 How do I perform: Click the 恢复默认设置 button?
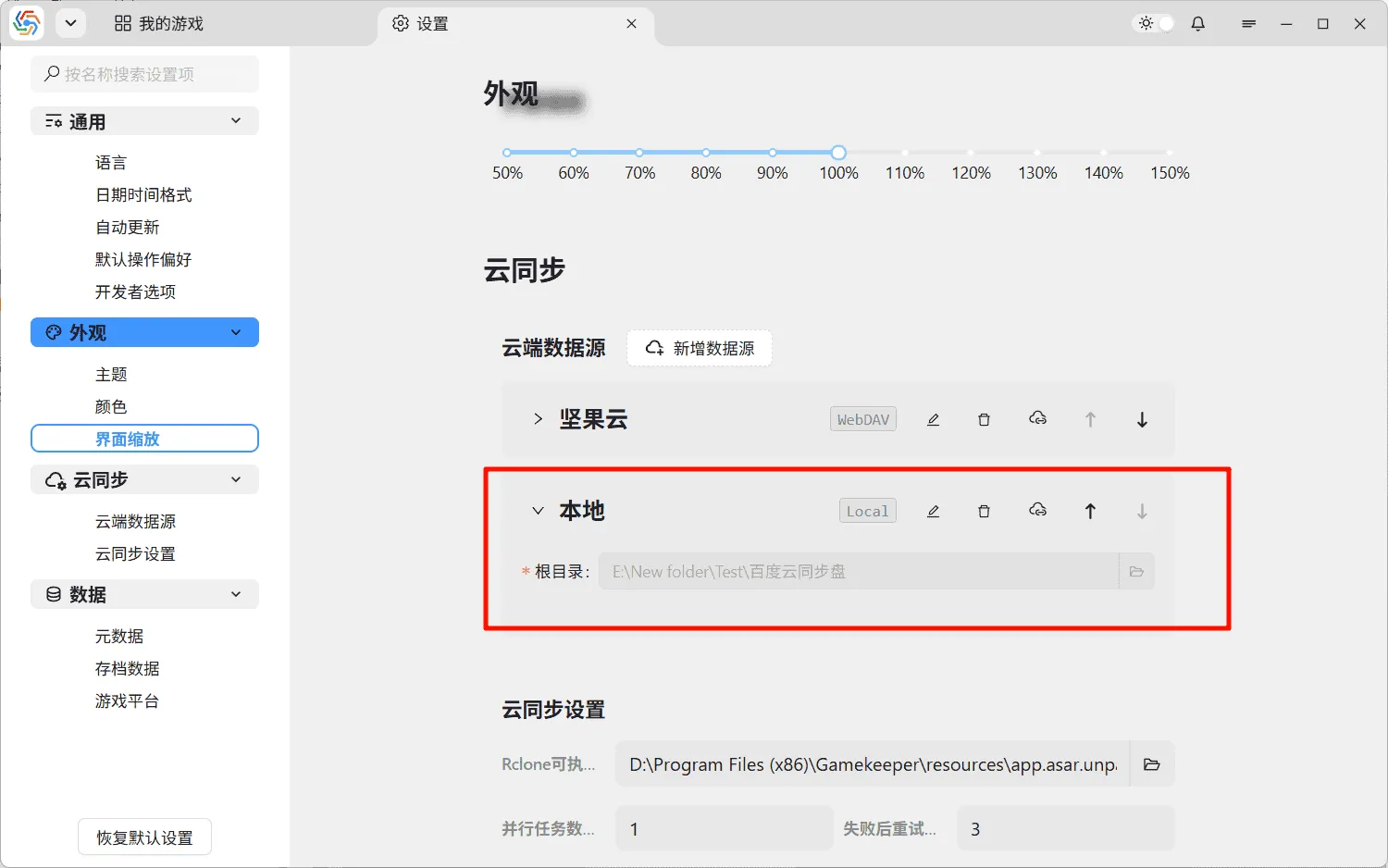click(x=144, y=837)
